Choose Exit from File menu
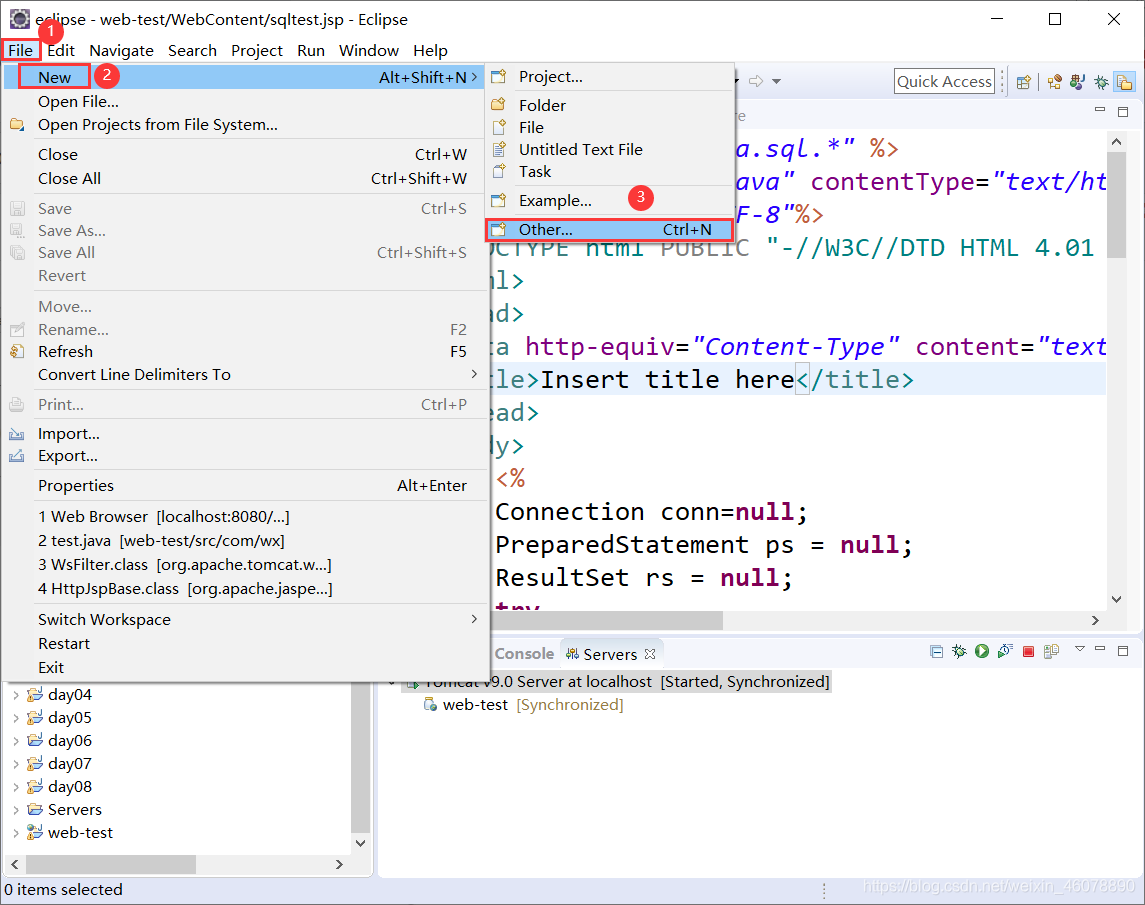 245,668
